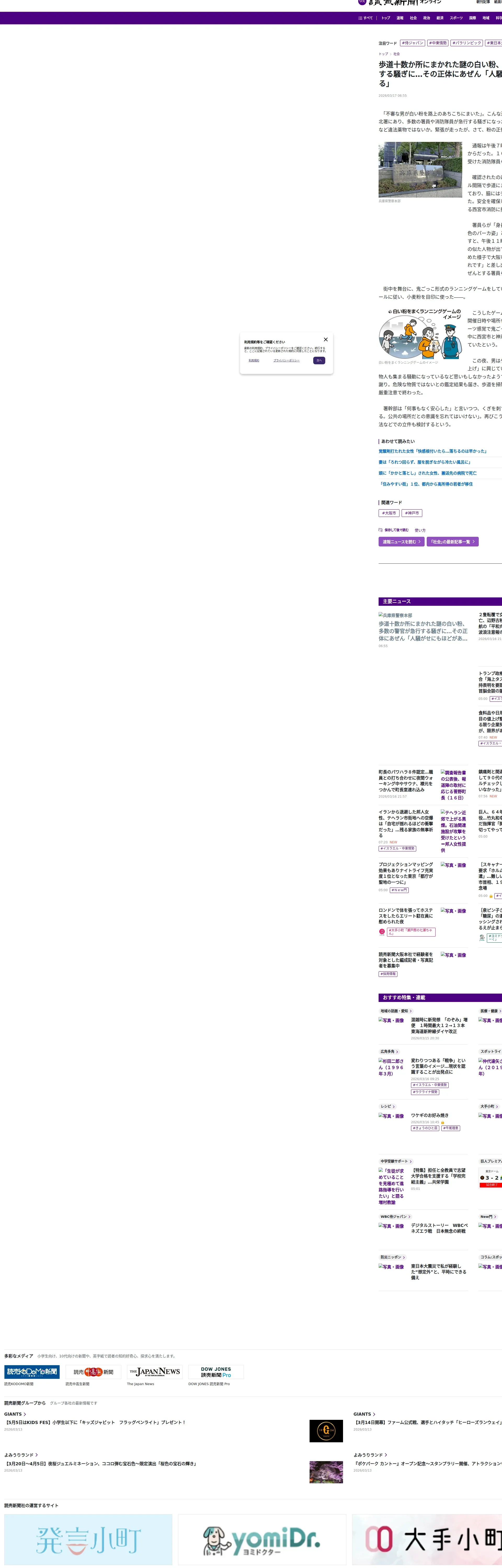Open プライバシーポリシー link in popup
Viewport: 502px width, 1568px height.
[286, 360]
